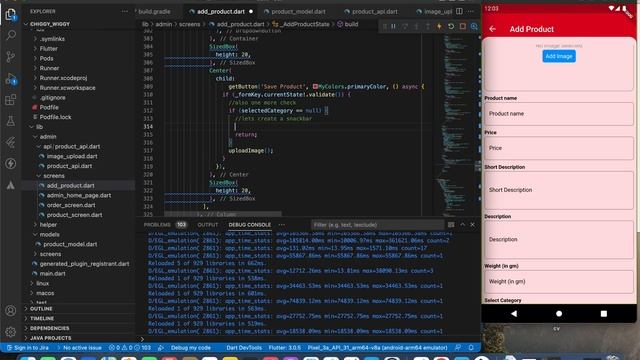Restart the debug session
Viewport: 640px width, 360px height.
click(x=451, y=26)
